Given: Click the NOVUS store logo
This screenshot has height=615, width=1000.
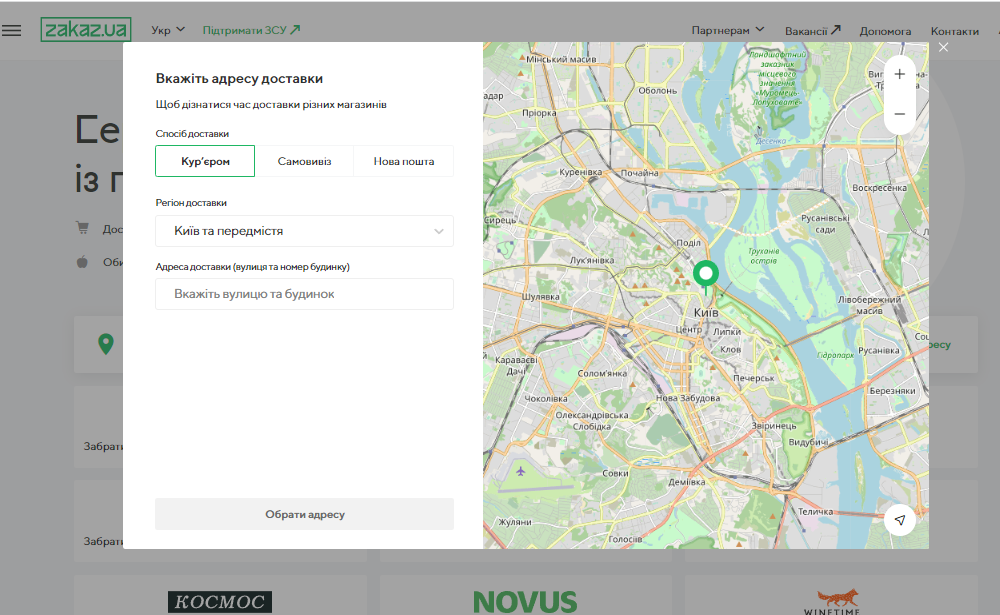Looking at the screenshot, I should pyautogui.click(x=525, y=602).
